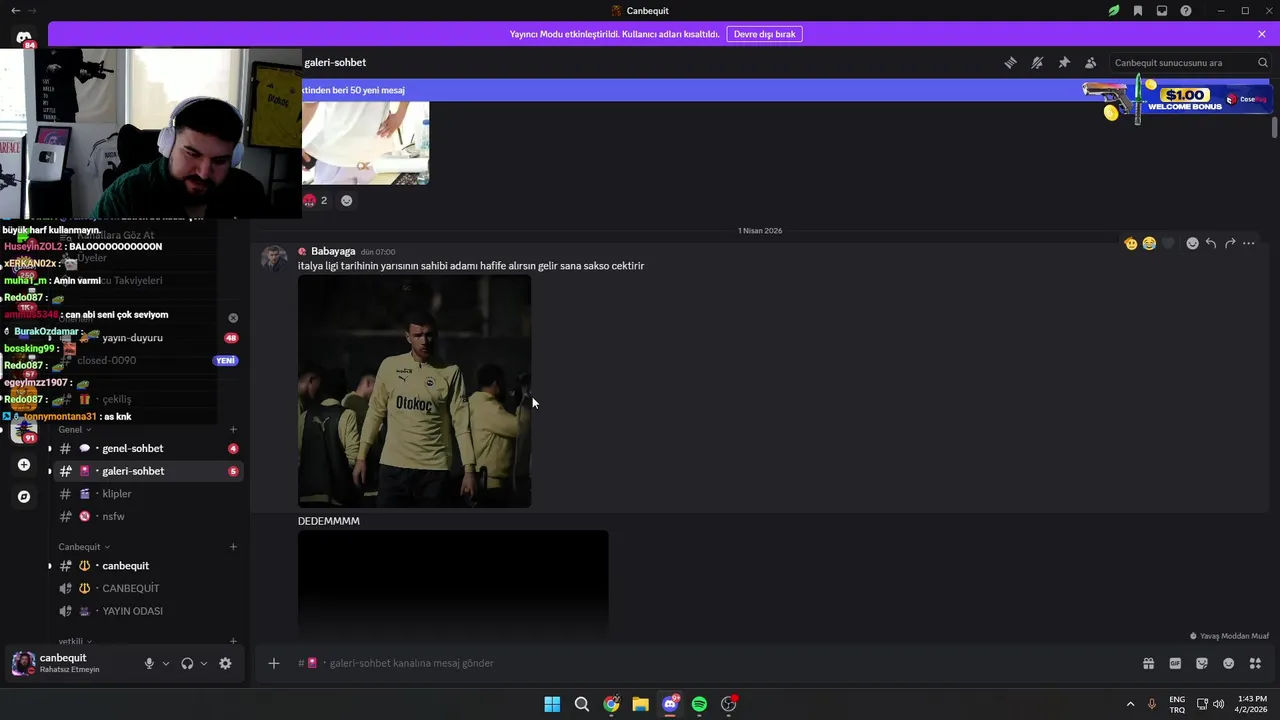Open Babayaga's avatar profile
This screenshot has width=1280, height=720.
(x=274, y=258)
